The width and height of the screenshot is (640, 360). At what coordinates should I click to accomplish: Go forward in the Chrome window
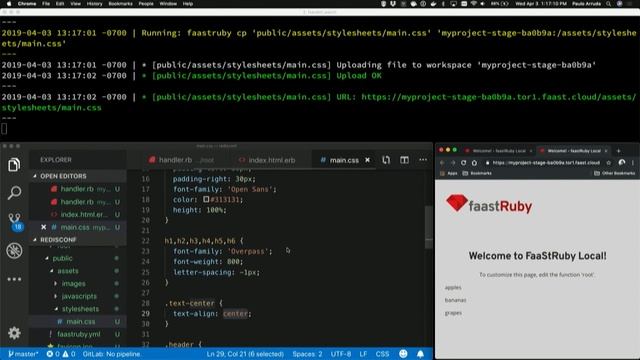click(x=453, y=162)
